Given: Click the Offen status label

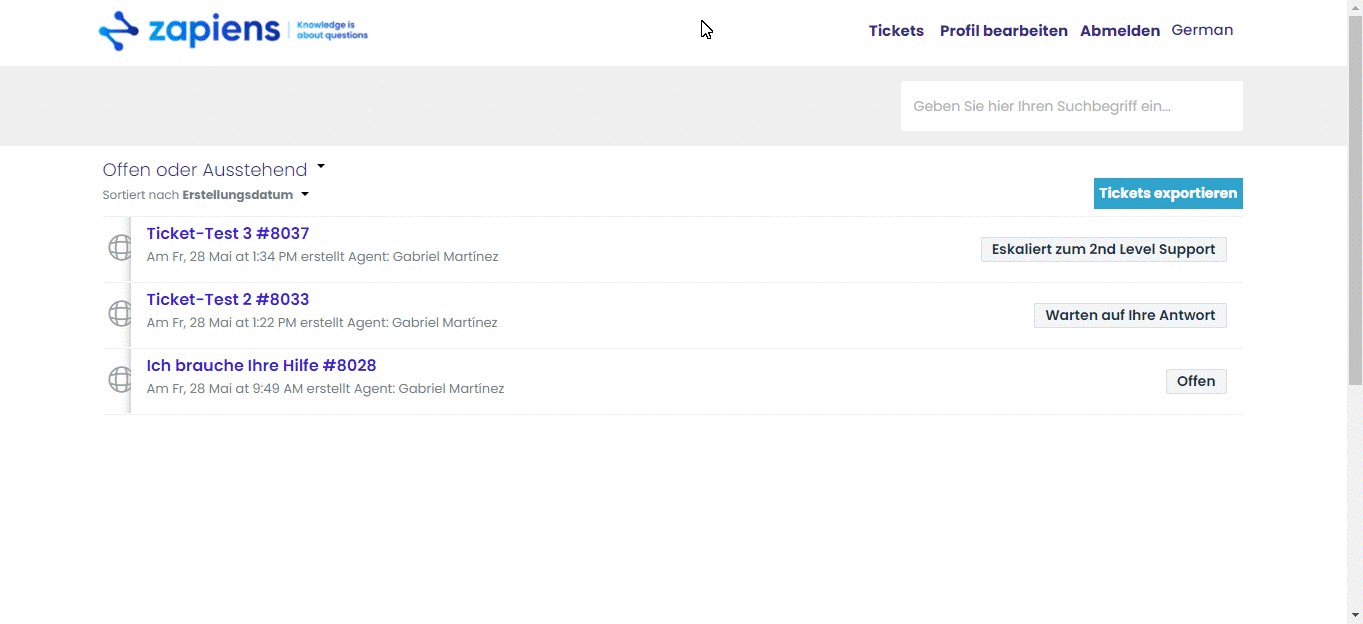Looking at the screenshot, I should point(1196,381).
